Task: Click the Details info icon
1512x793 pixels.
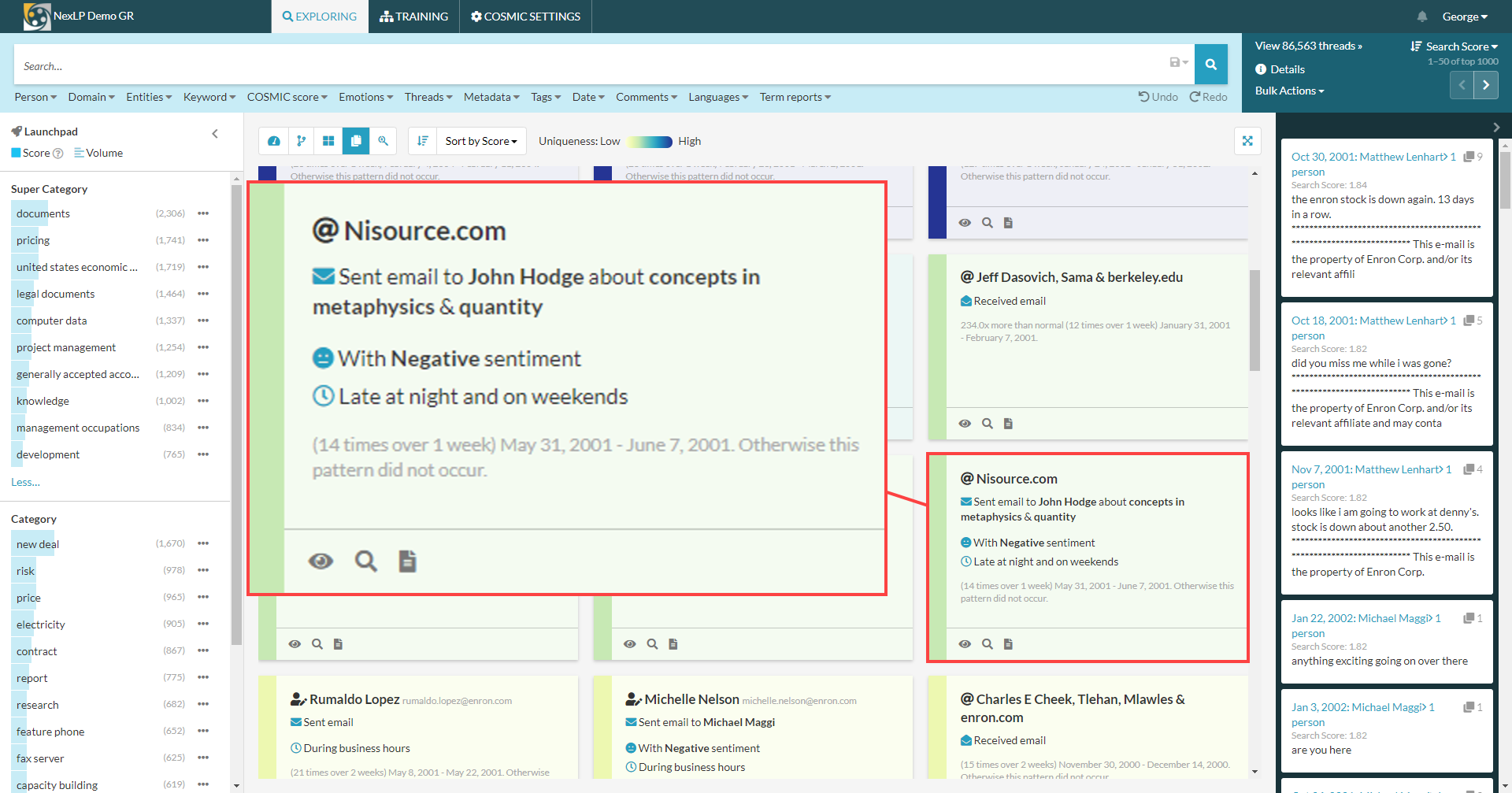Action: (x=1261, y=69)
